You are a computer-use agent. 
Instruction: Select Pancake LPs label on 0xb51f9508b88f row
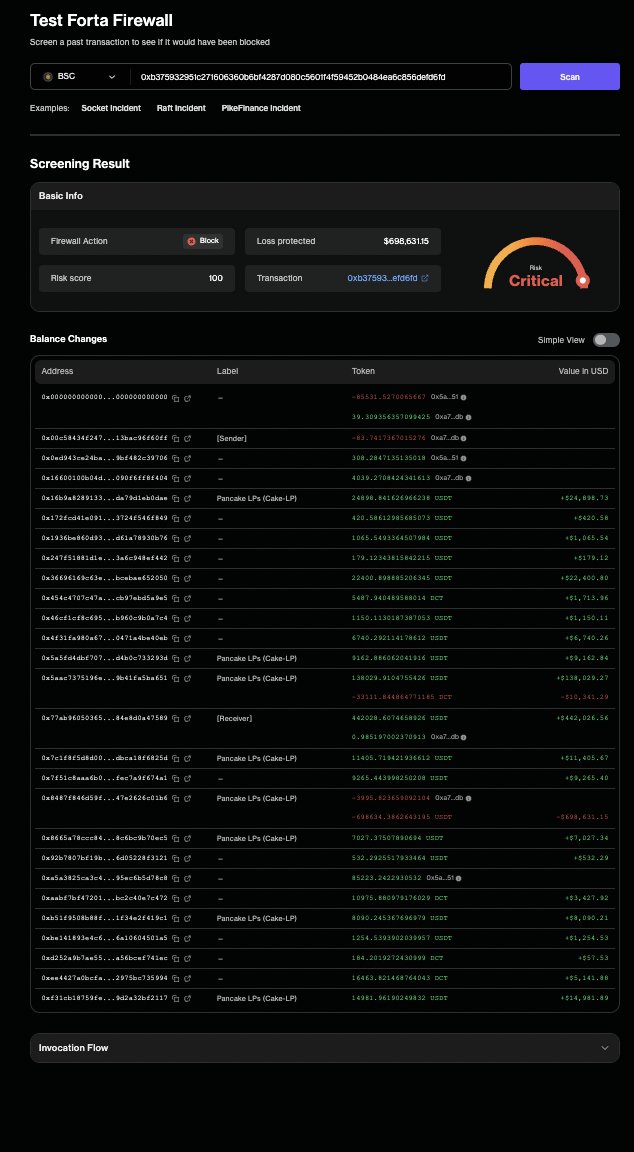(256, 918)
